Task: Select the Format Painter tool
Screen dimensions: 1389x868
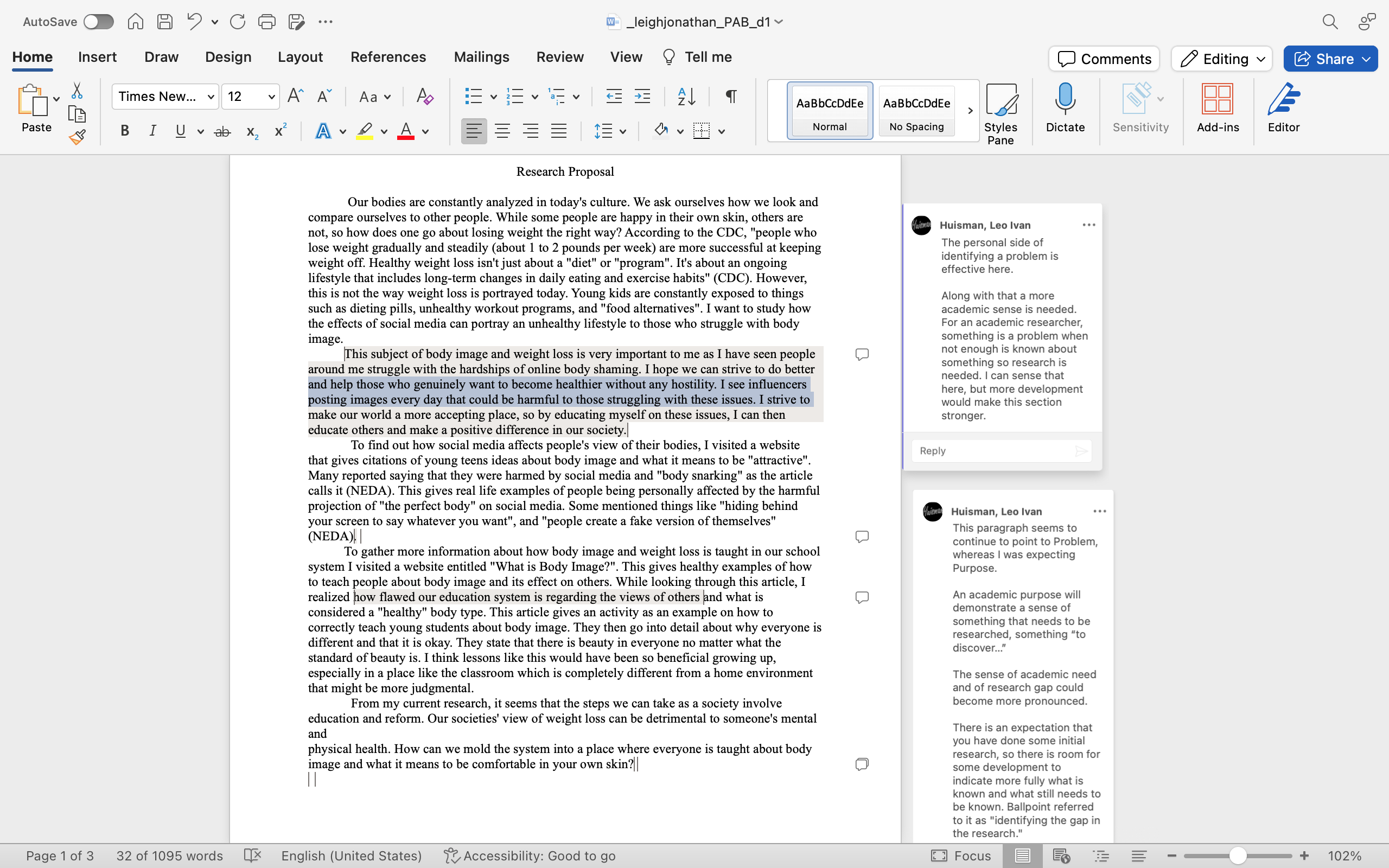Action: tap(78, 136)
